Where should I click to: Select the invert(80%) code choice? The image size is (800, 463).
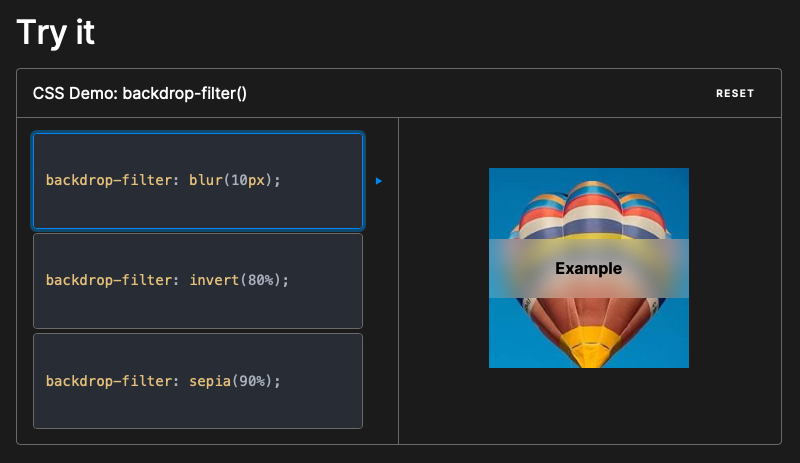point(198,281)
